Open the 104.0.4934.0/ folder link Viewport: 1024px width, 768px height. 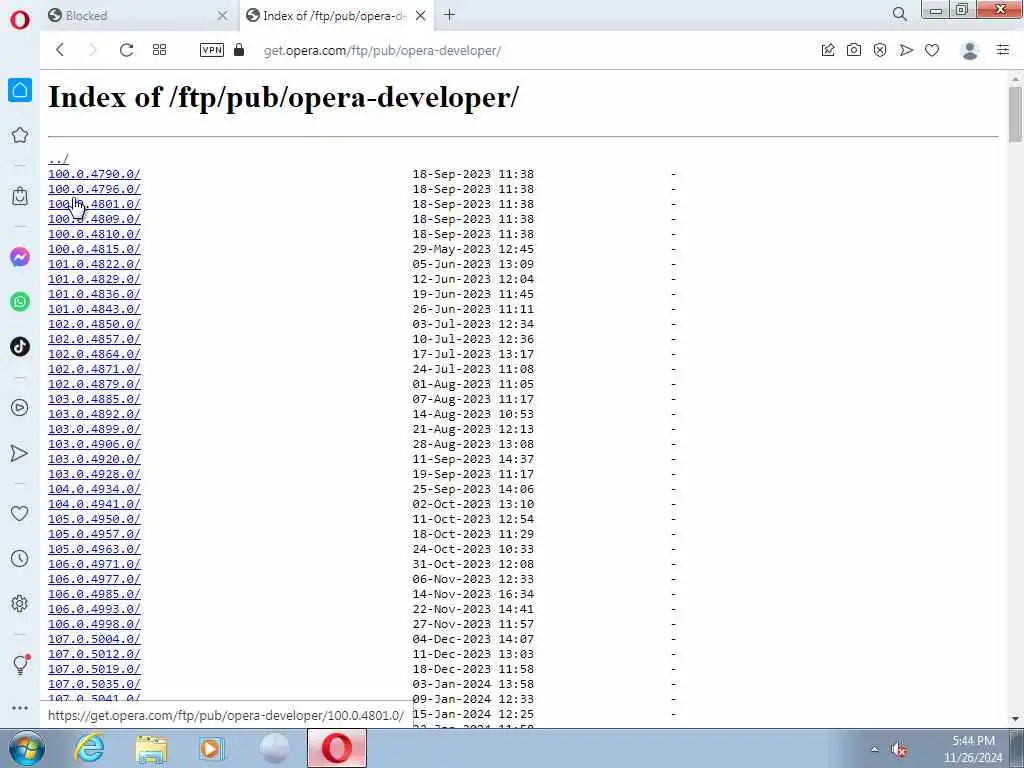click(94, 489)
